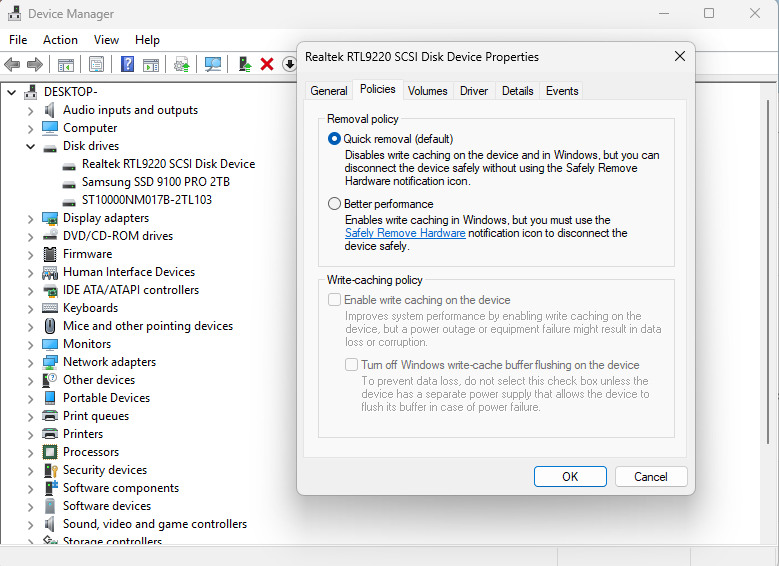
Task: Click the Keyboards icon in the tree
Action: [50, 308]
